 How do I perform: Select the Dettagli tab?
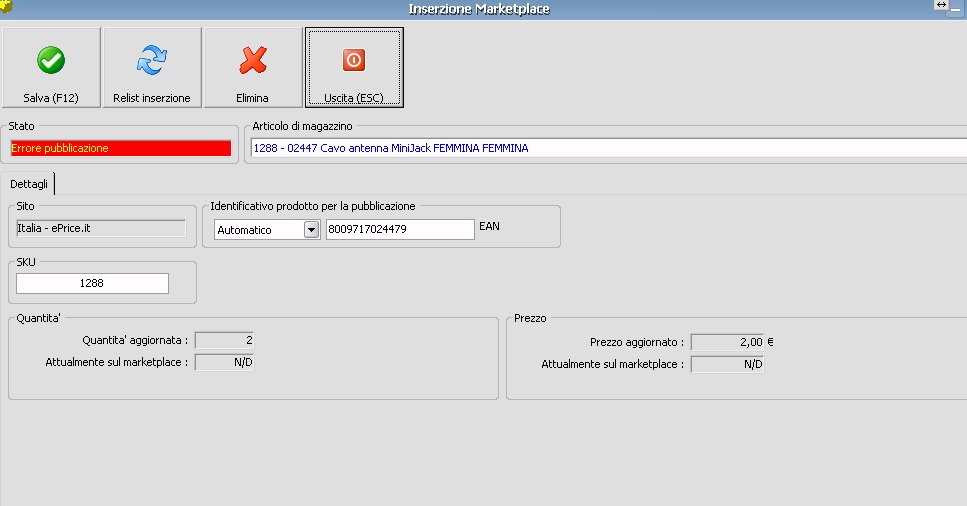28,184
